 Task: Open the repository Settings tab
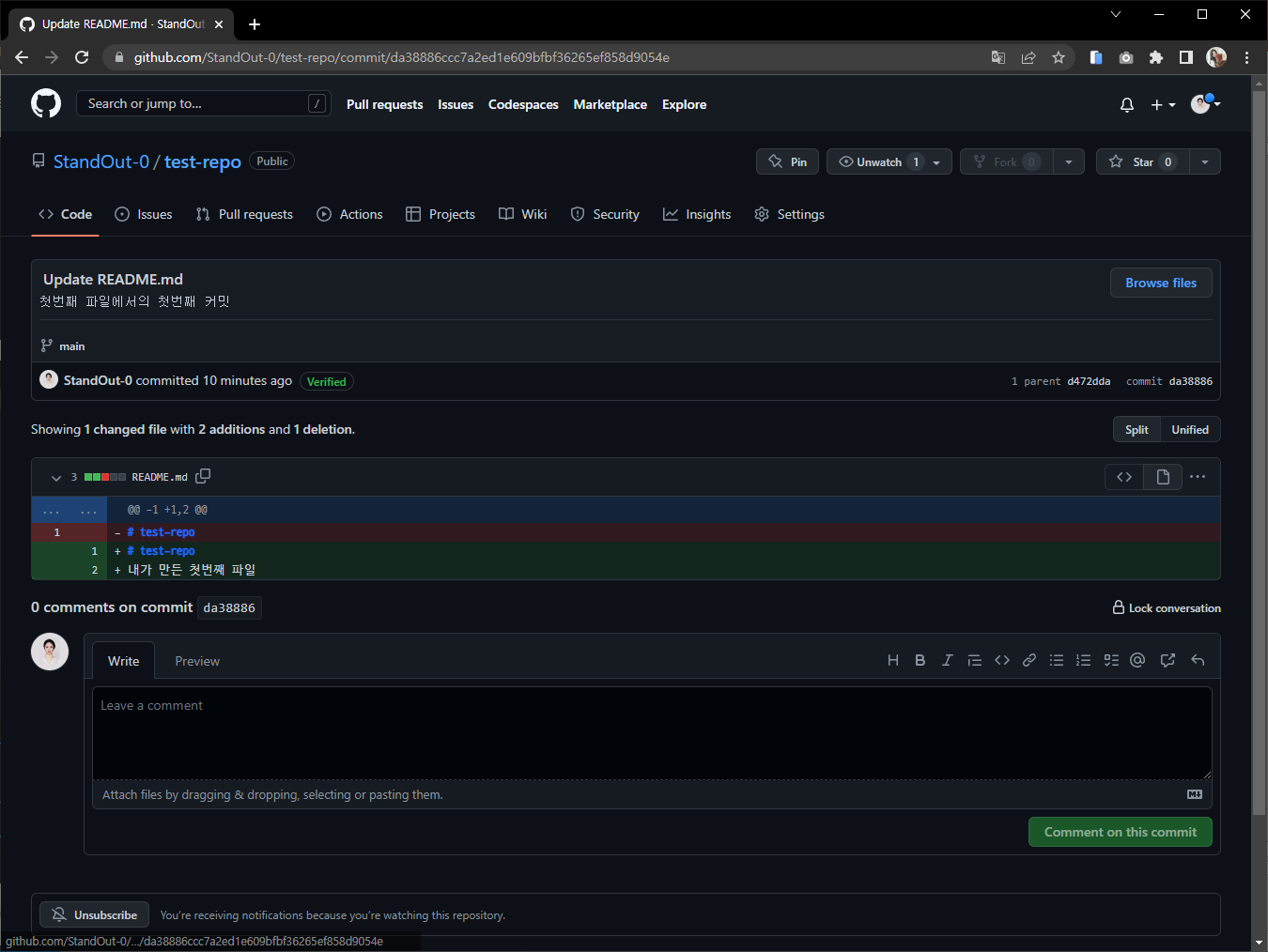pos(789,214)
